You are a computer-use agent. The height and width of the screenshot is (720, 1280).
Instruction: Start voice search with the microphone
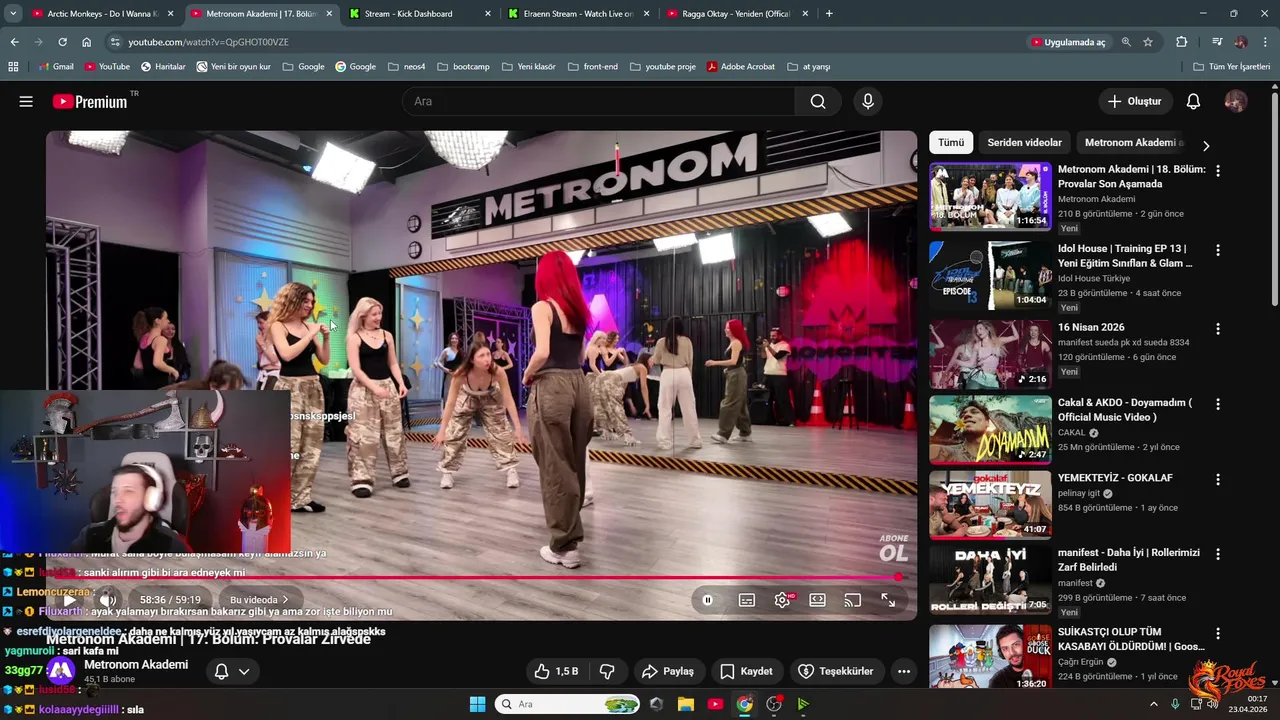pyautogui.click(x=868, y=101)
